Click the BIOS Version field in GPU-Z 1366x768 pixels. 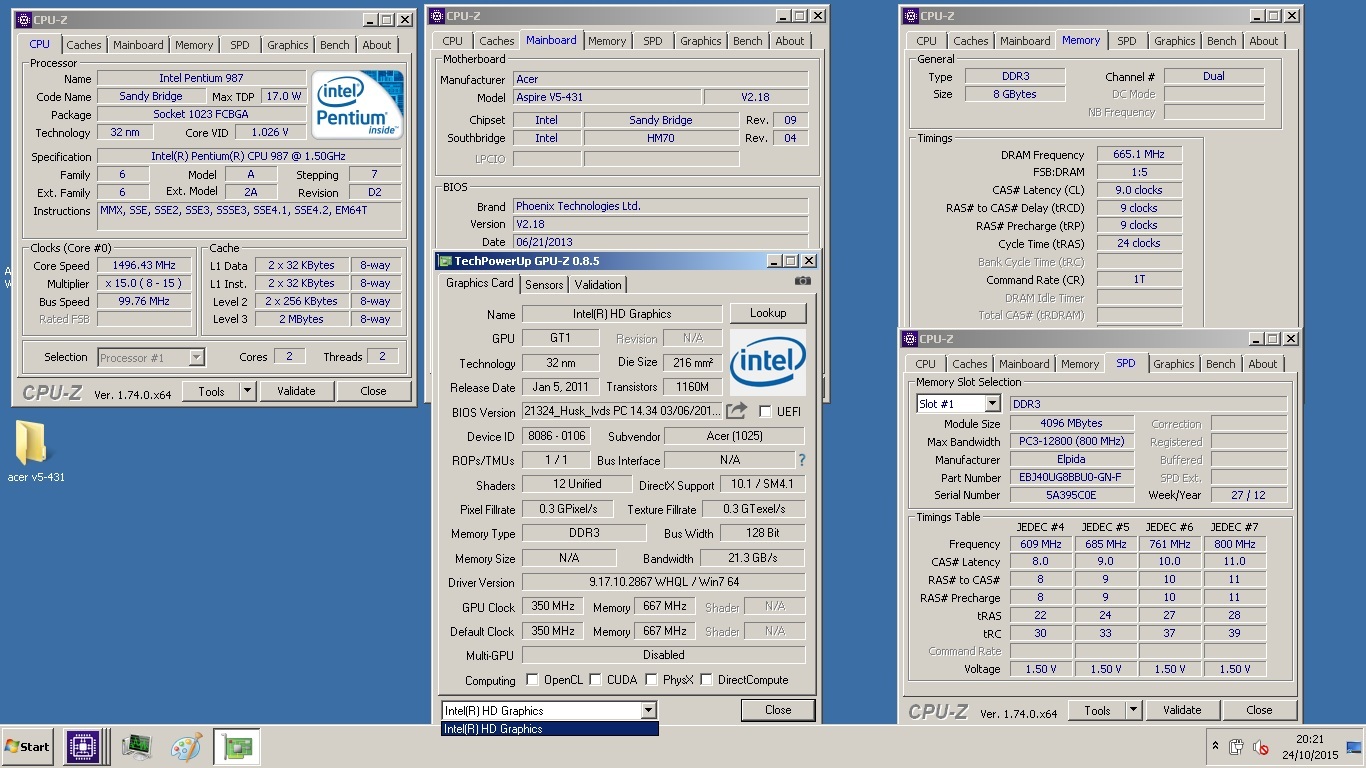(x=621, y=411)
